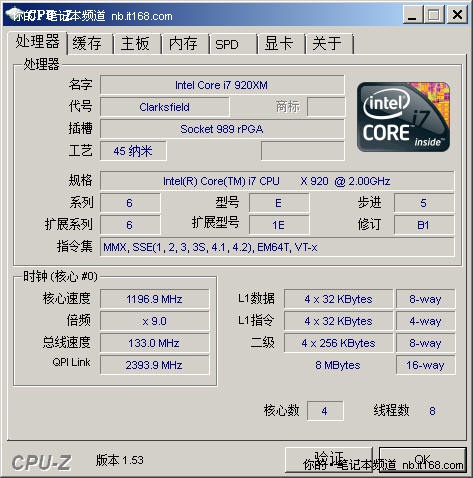The width and height of the screenshot is (473, 478).
Task: Click the 1196.9 MHz core speed field
Action: [155, 299]
